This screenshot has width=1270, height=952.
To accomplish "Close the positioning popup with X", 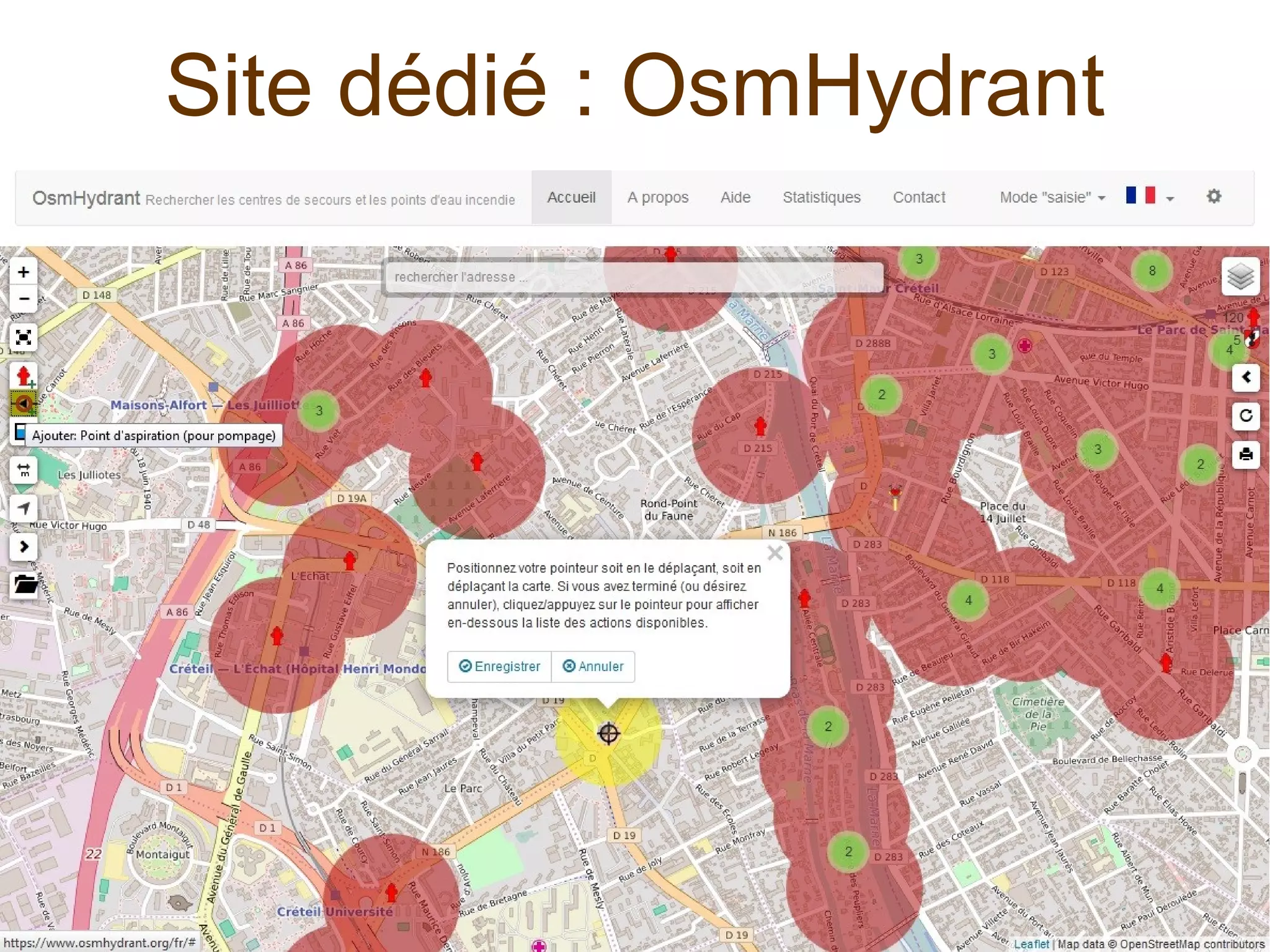I will [x=775, y=553].
